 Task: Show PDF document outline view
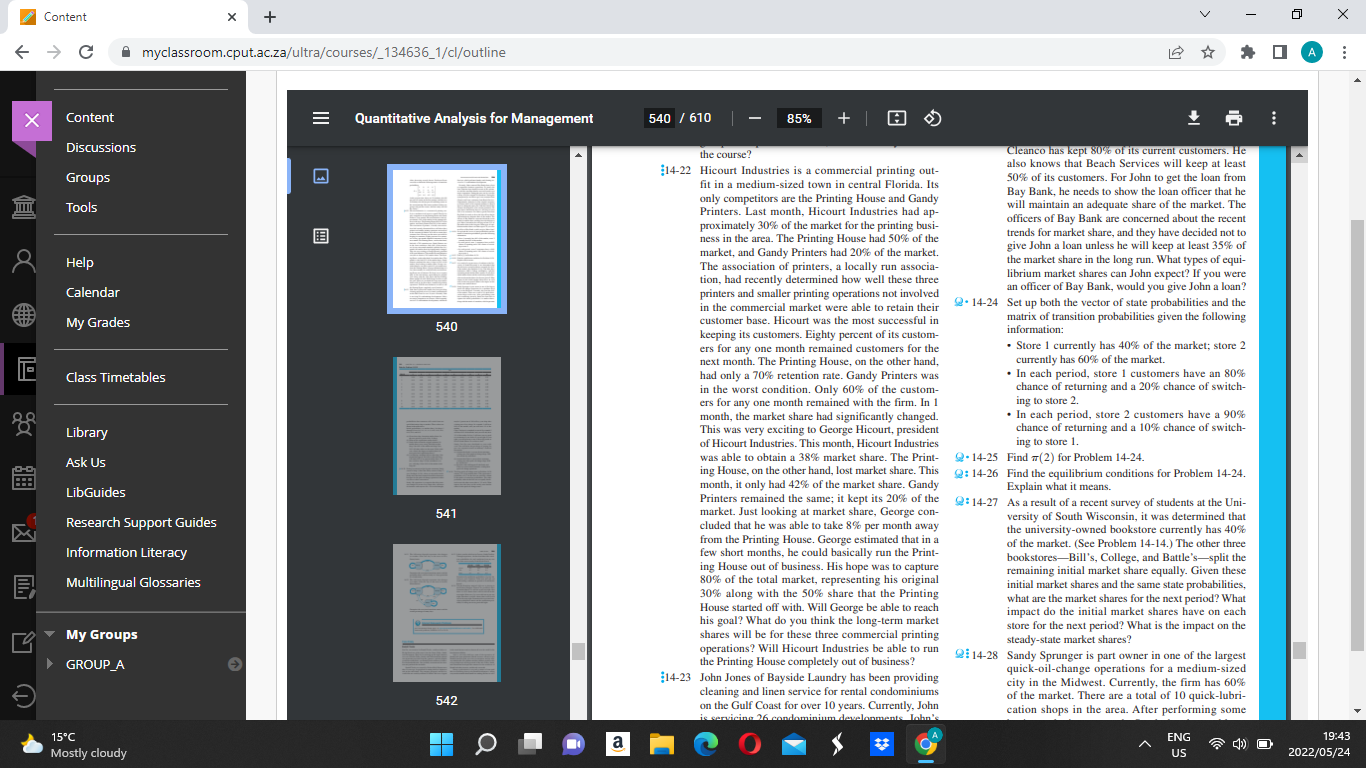coord(321,236)
